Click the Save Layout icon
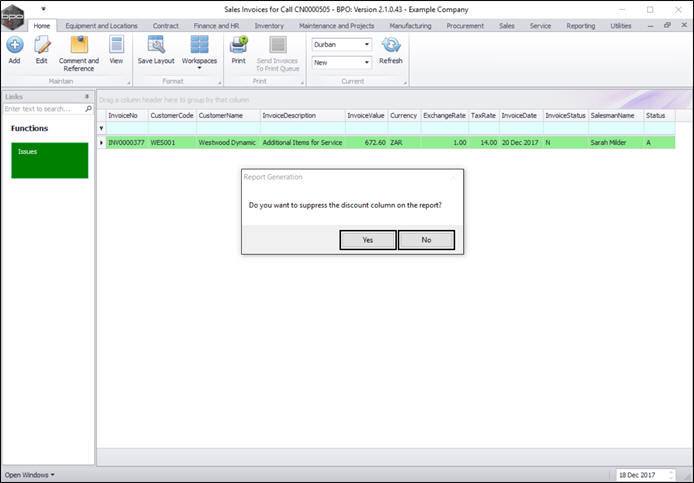This screenshot has height=483, width=694. tap(156, 45)
